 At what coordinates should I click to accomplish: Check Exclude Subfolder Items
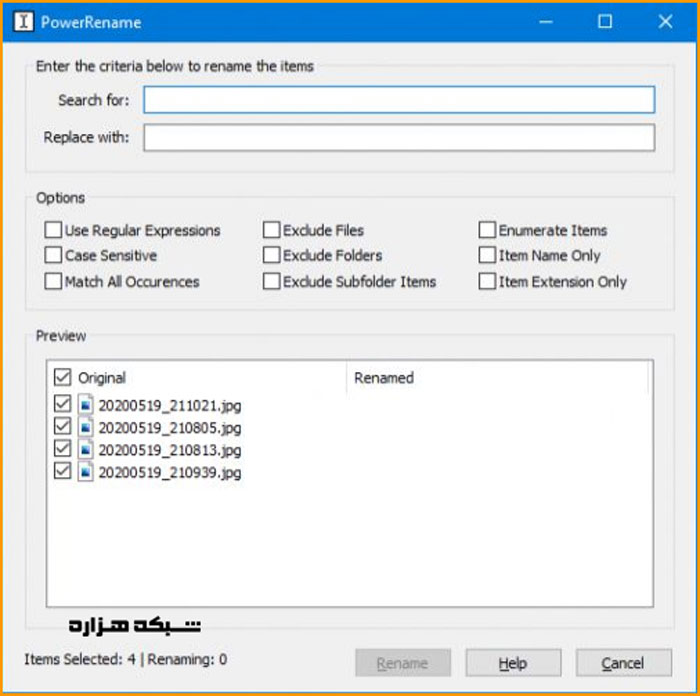click(x=271, y=281)
